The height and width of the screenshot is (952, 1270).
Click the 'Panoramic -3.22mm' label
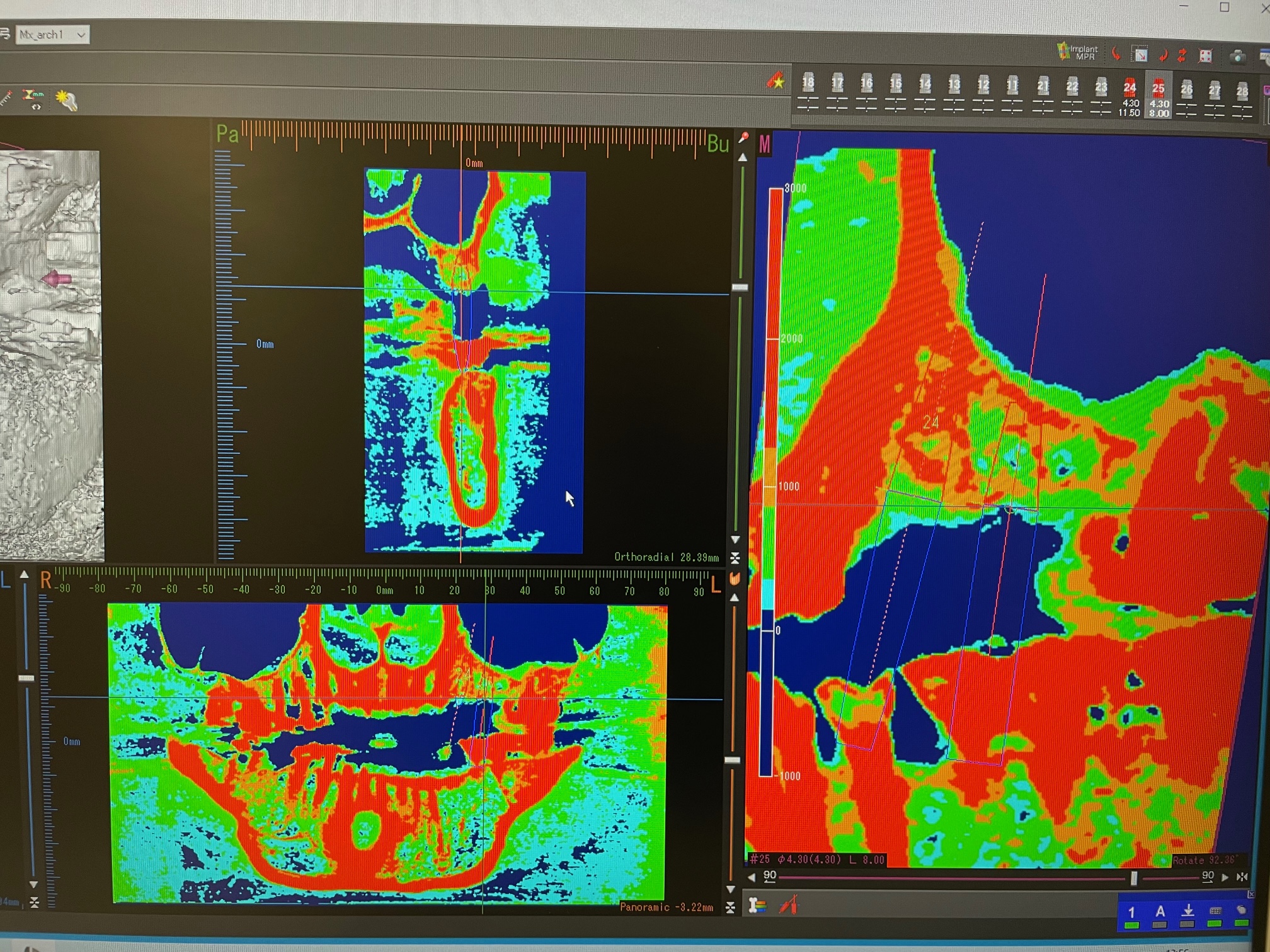(x=666, y=907)
